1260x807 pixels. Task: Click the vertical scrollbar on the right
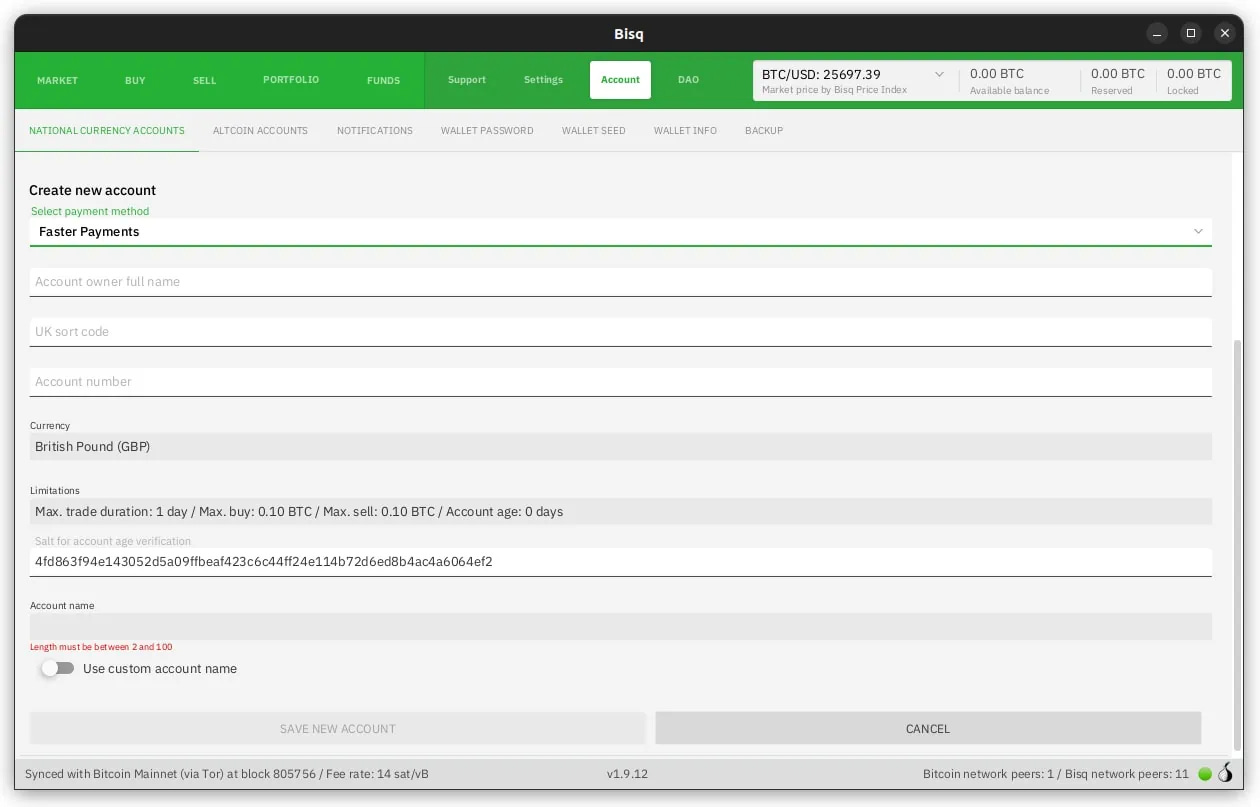click(x=1239, y=545)
